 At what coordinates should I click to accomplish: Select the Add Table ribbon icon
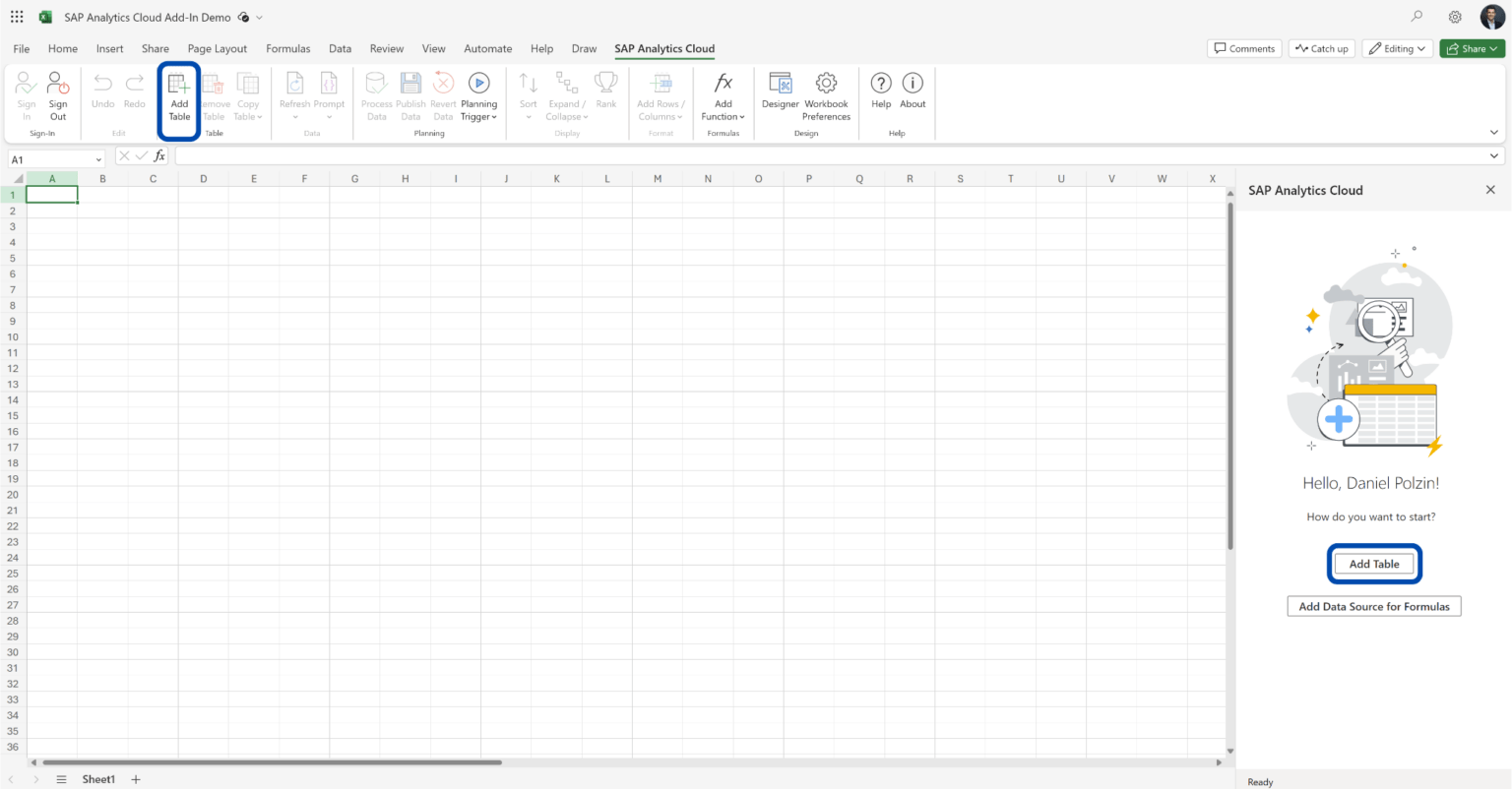[x=178, y=96]
